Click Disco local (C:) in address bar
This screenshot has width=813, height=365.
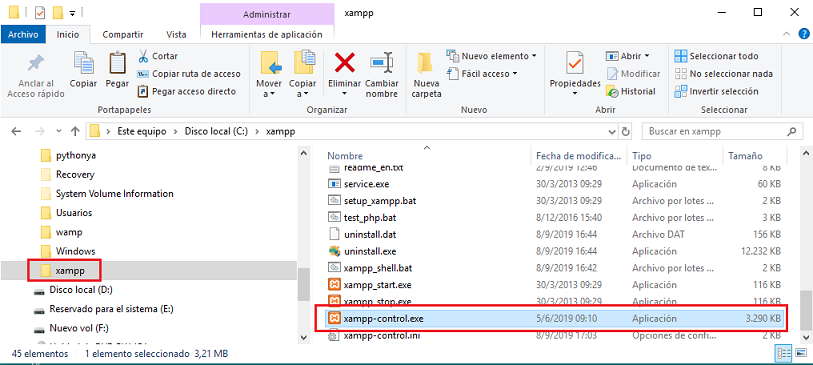tap(216, 132)
